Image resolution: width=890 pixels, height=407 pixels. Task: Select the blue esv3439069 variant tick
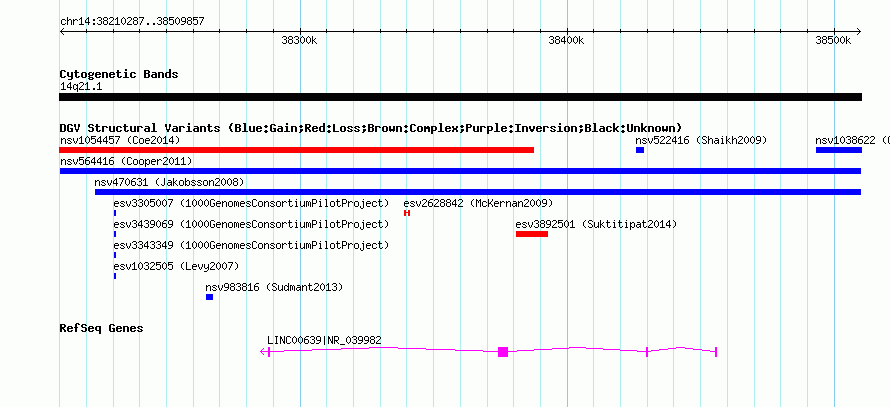[x=115, y=234]
